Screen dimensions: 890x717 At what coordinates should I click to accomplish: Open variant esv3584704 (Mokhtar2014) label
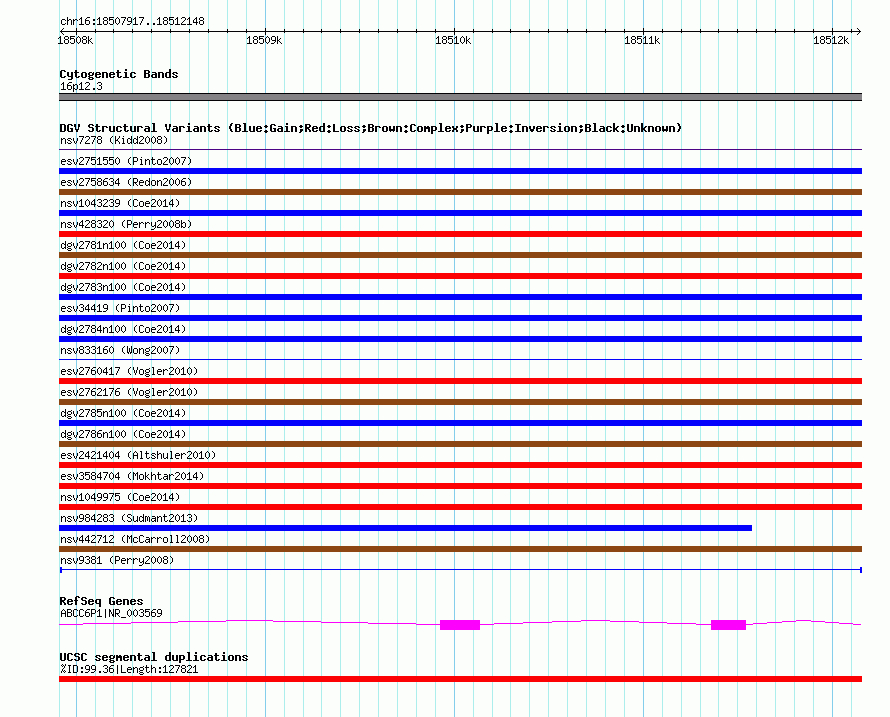(x=132, y=476)
